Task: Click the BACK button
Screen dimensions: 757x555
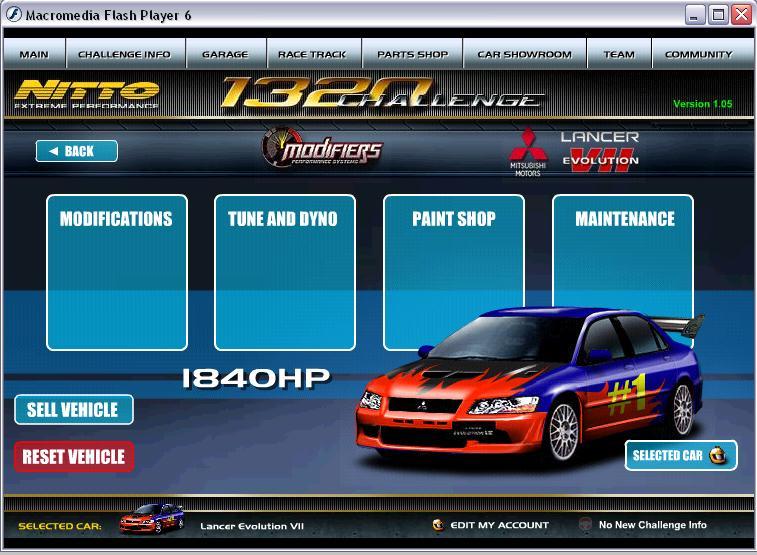Action: coord(77,151)
